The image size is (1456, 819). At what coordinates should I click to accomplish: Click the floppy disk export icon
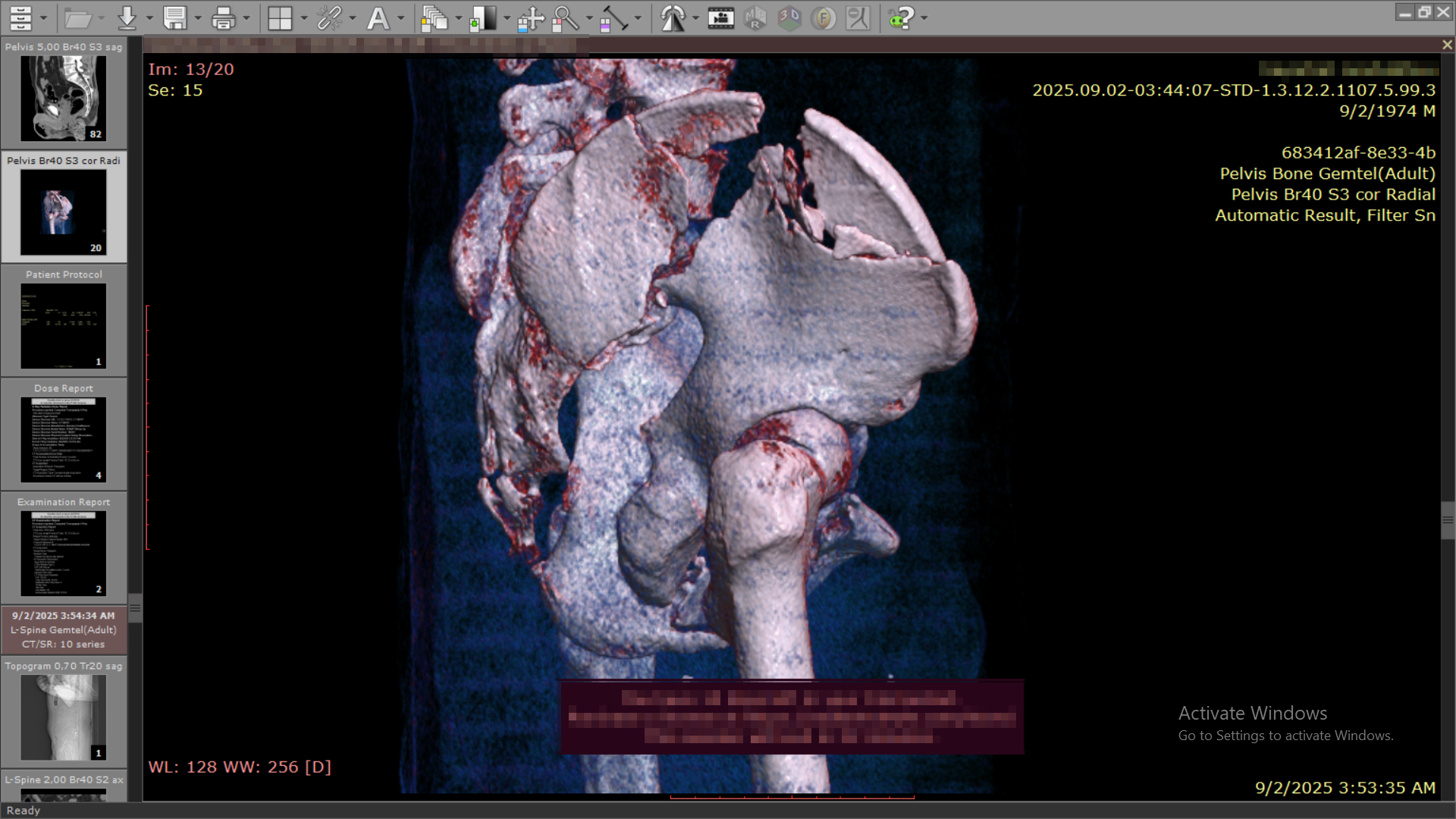175,17
